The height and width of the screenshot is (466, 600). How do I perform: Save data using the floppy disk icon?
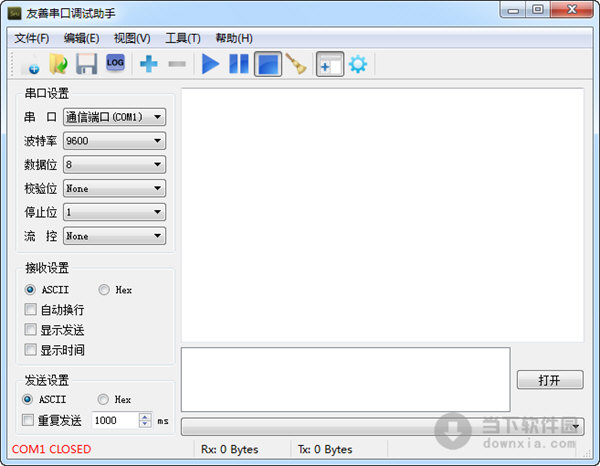coord(86,64)
